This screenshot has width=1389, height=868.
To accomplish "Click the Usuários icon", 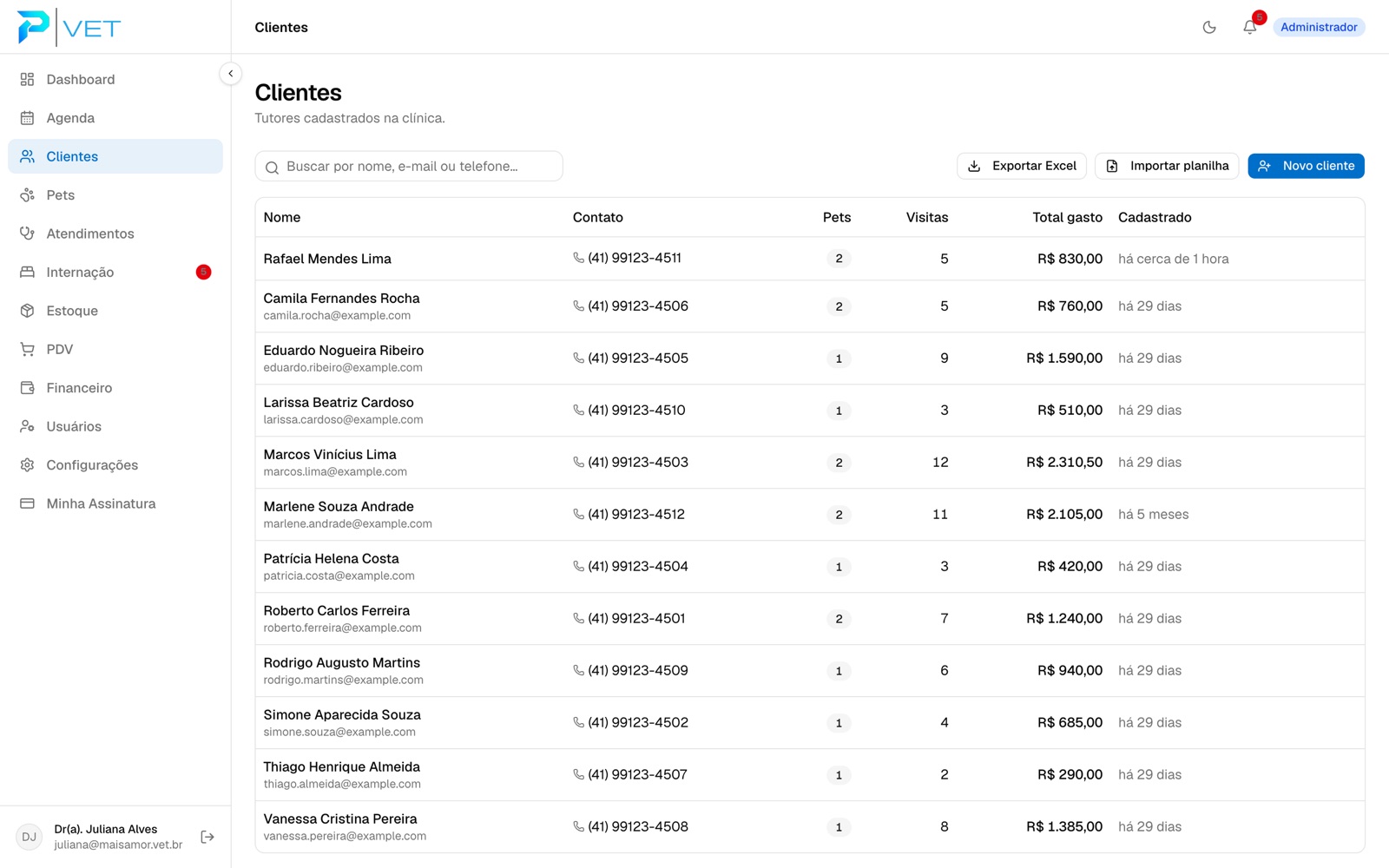I will click(x=28, y=426).
